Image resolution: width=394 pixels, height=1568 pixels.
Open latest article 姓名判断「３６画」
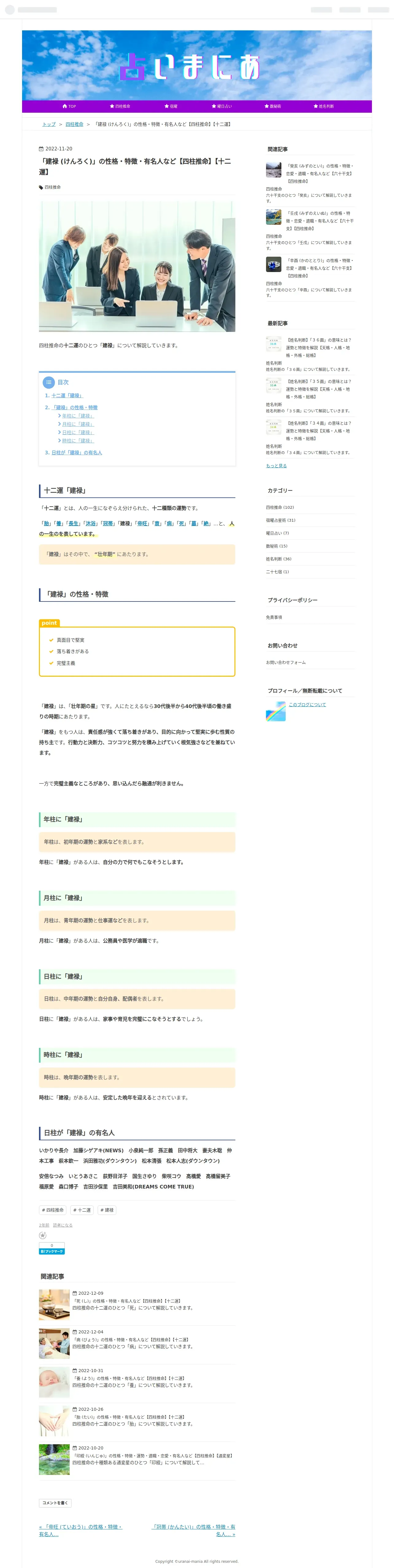(320, 348)
